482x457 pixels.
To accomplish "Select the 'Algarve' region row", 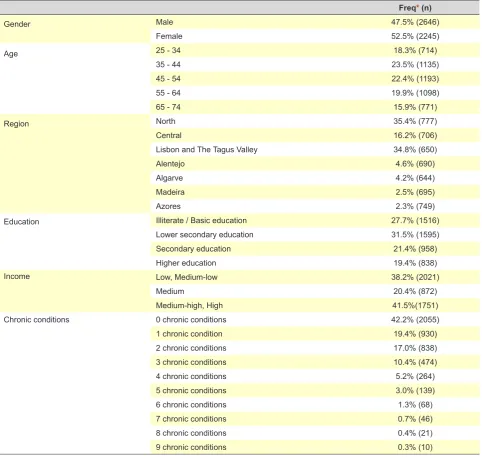I will pyautogui.click(x=169, y=178).
